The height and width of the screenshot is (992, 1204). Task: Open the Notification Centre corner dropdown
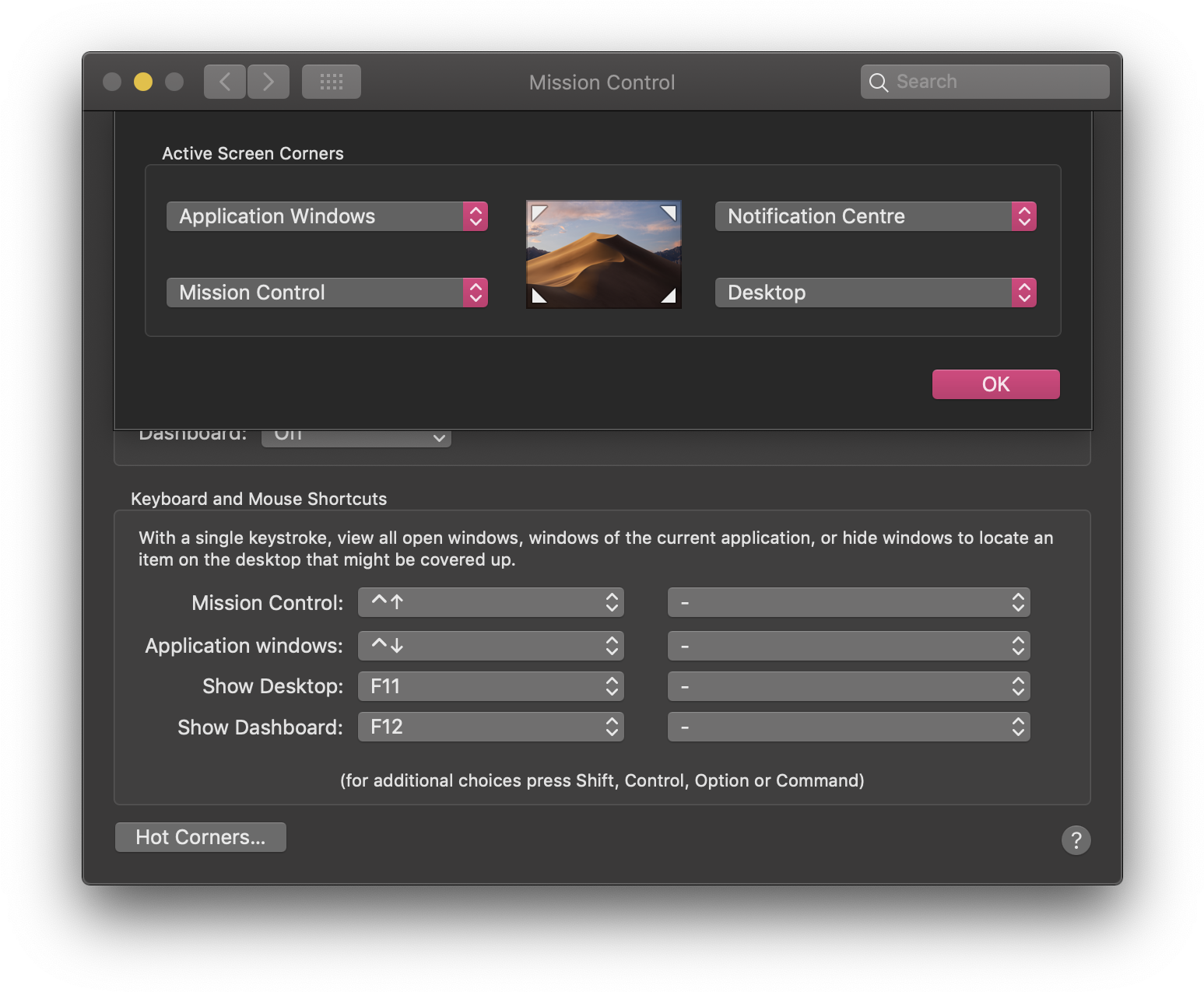point(875,216)
